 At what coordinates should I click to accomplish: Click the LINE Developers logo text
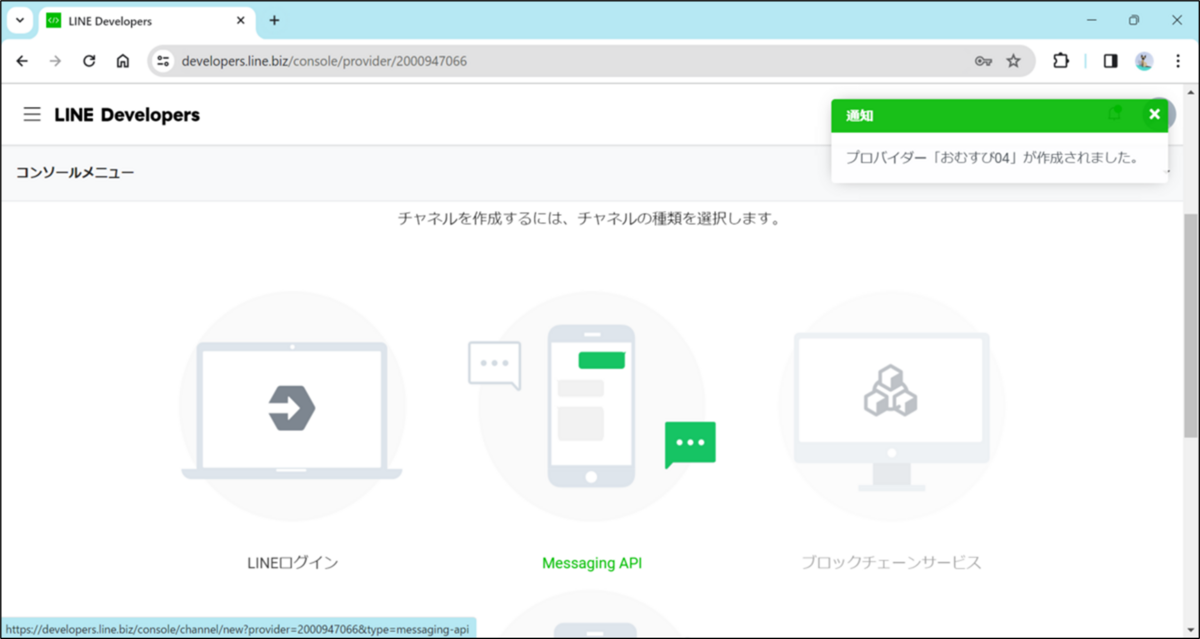(x=127, y=115)
